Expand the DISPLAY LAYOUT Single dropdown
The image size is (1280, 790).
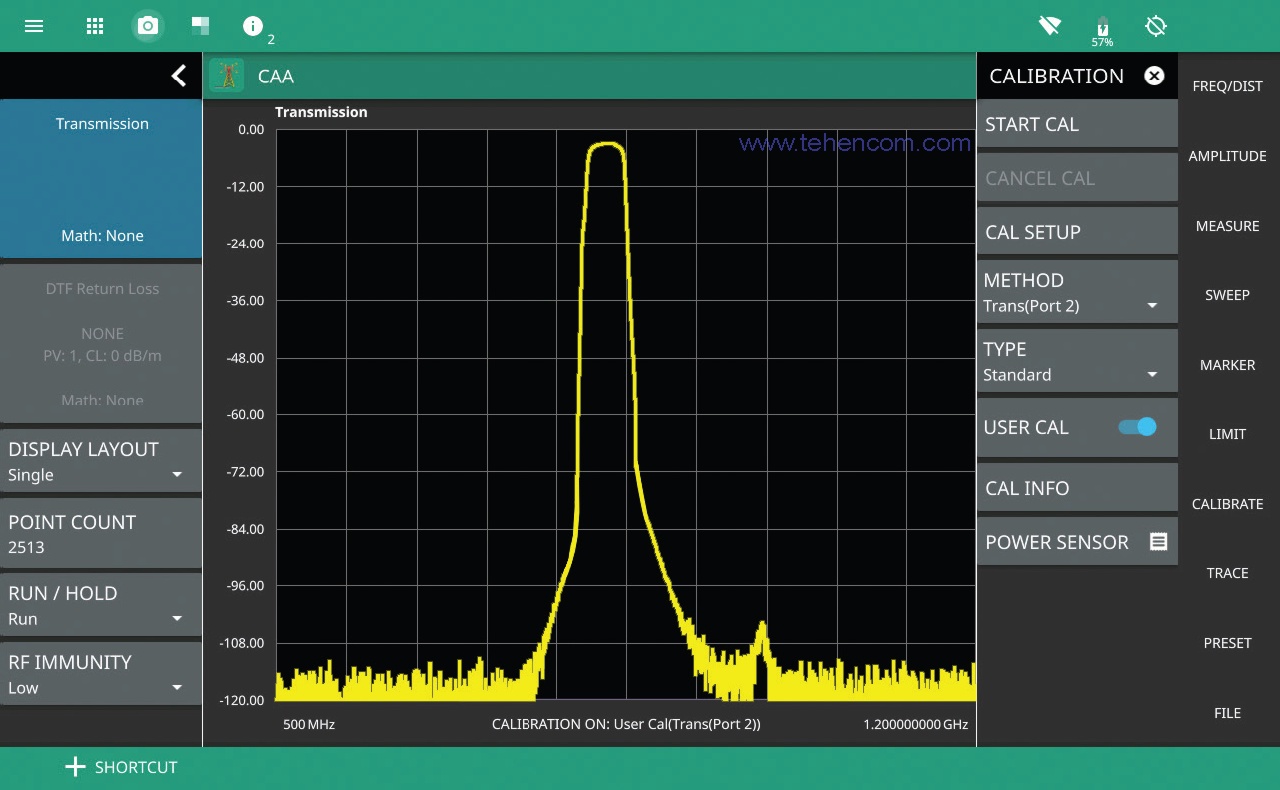coord(101,461)
